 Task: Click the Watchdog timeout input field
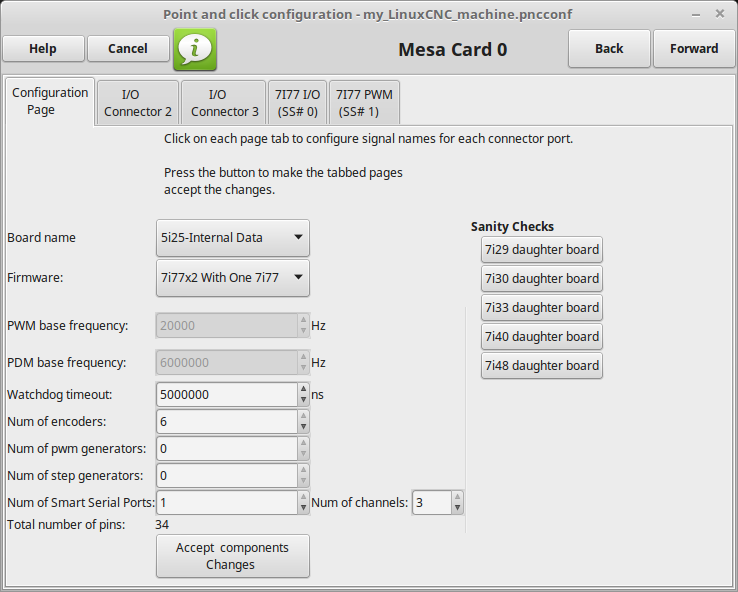[227, 394]
